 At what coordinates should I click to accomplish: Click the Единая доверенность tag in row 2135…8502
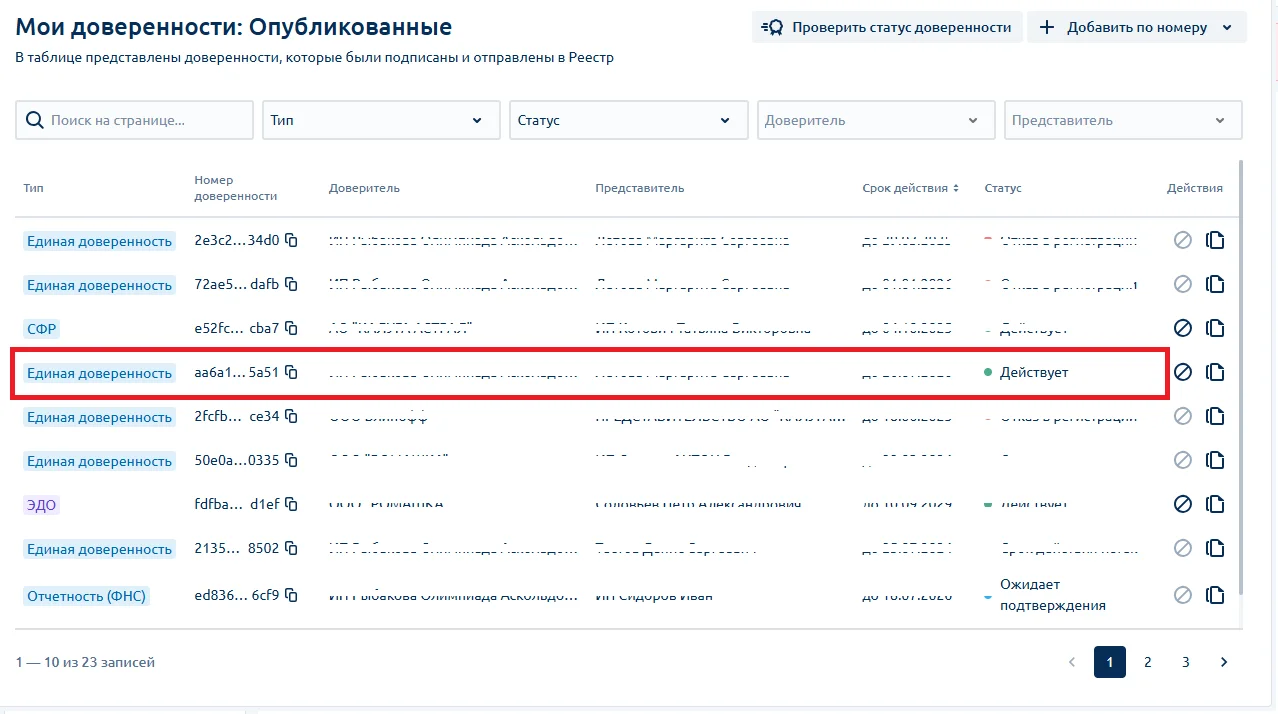pos(99,549)
